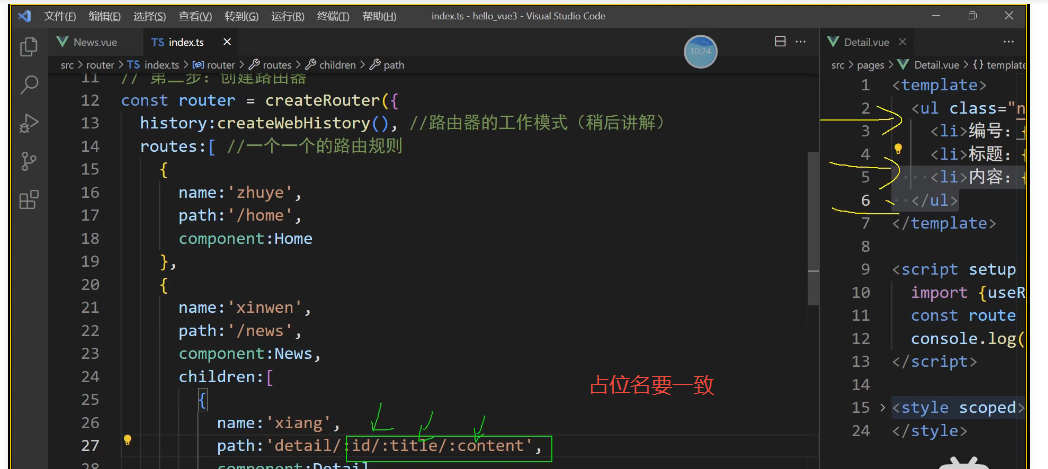The image size is (1048, 469).
Task: Close the Detail.vue tab
Action: tap(902, 42)
